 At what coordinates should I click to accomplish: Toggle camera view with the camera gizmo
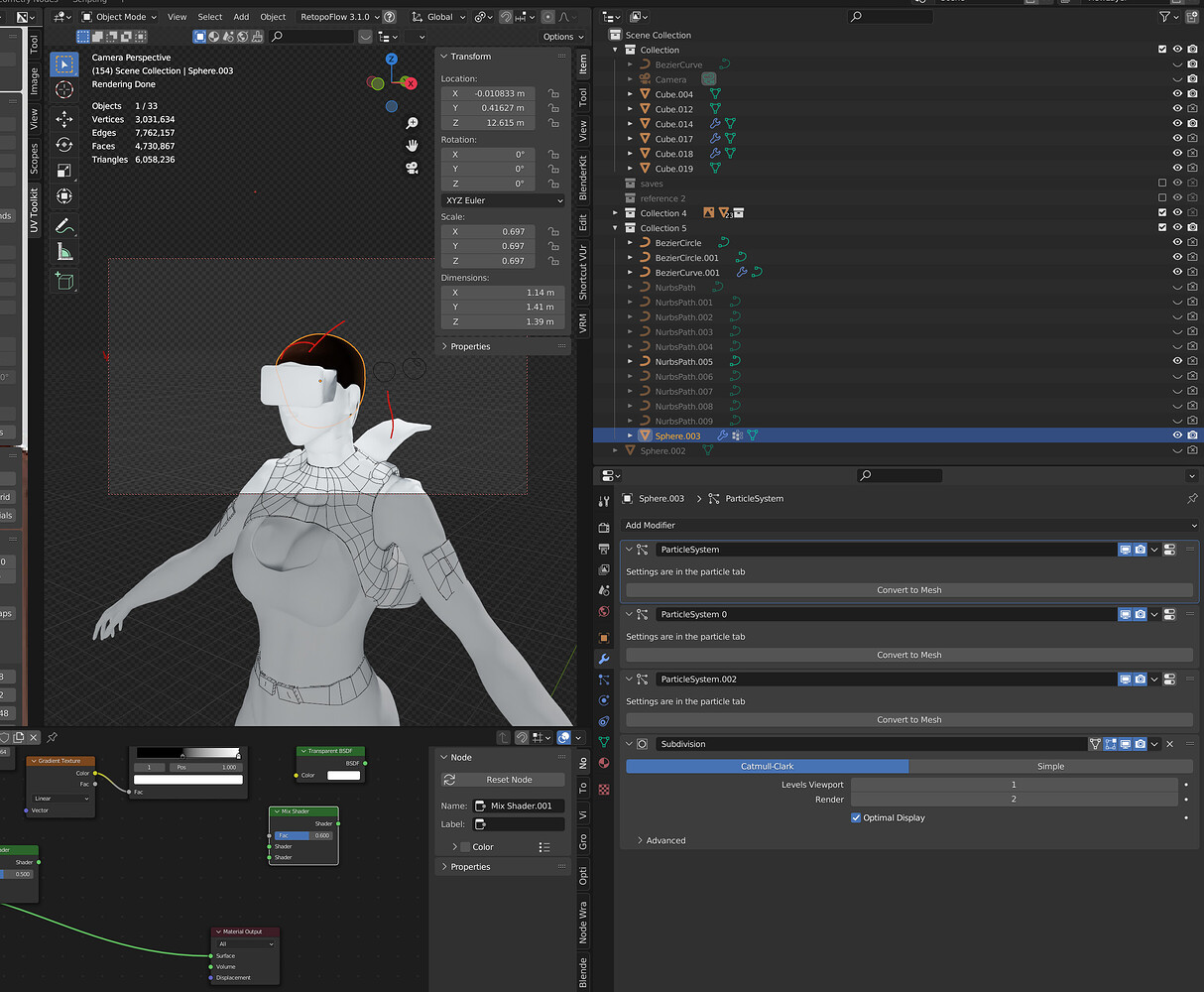coord(412,168)
